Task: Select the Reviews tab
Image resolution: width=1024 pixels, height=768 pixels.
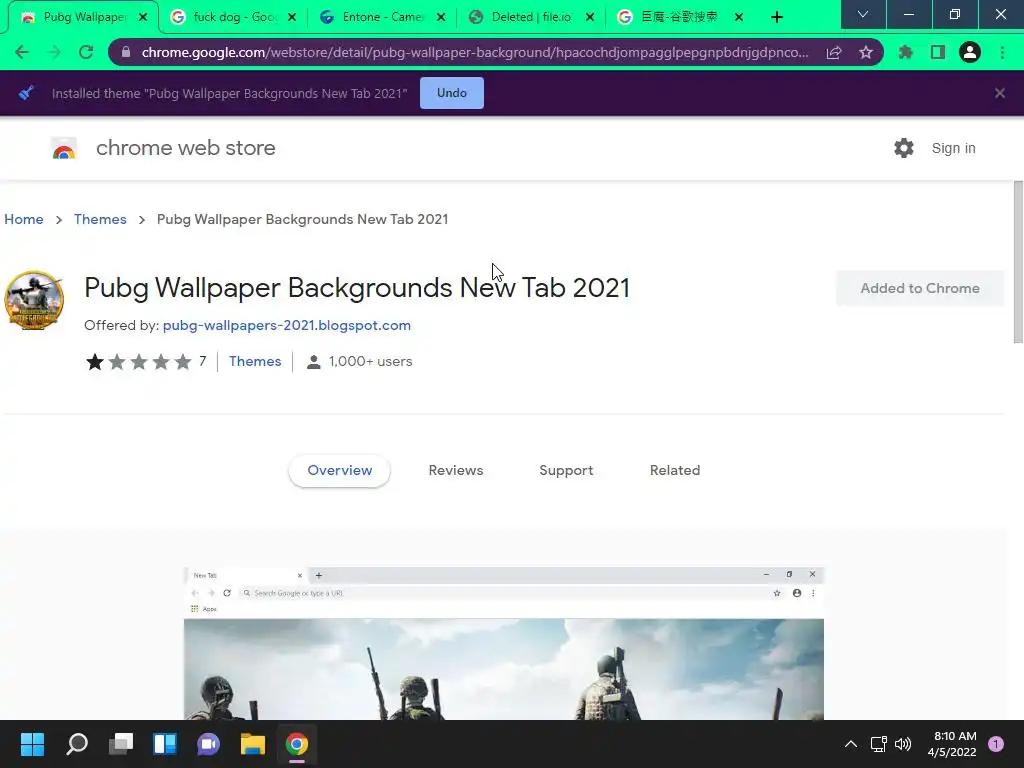Action: 456,470
